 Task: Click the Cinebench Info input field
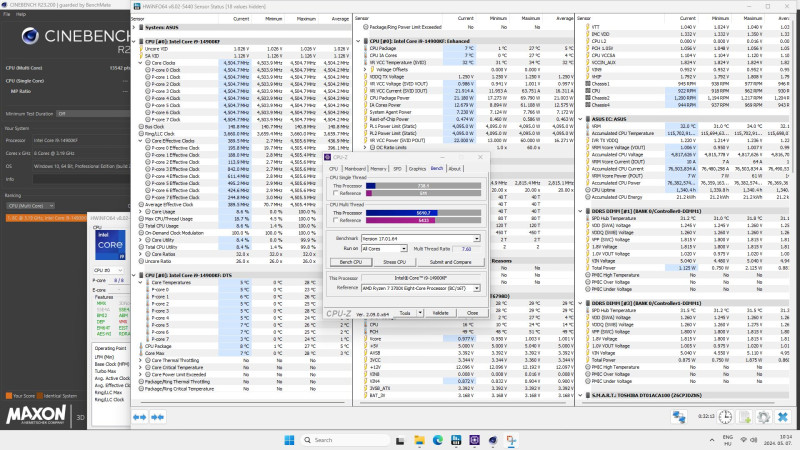point(81,179)
